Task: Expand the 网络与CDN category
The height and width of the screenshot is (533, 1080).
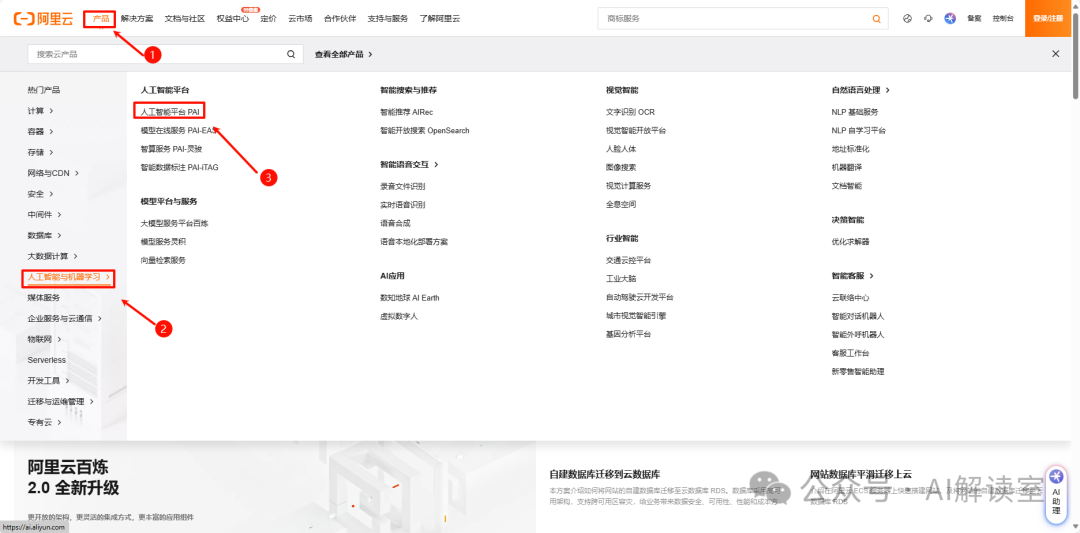Action: pyautogui.click(x=53, y=173)
